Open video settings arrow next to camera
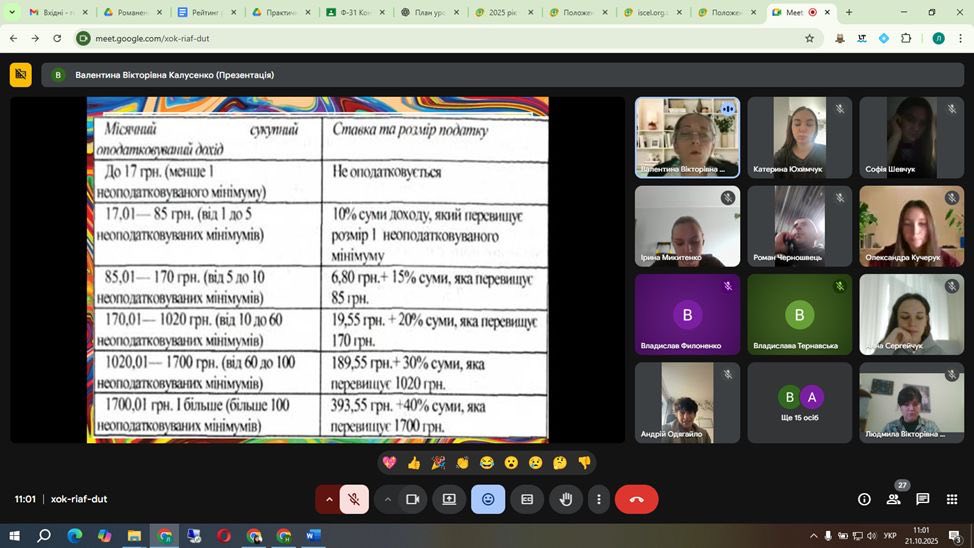This screenshot has width=974, height=548. (388, 499)
